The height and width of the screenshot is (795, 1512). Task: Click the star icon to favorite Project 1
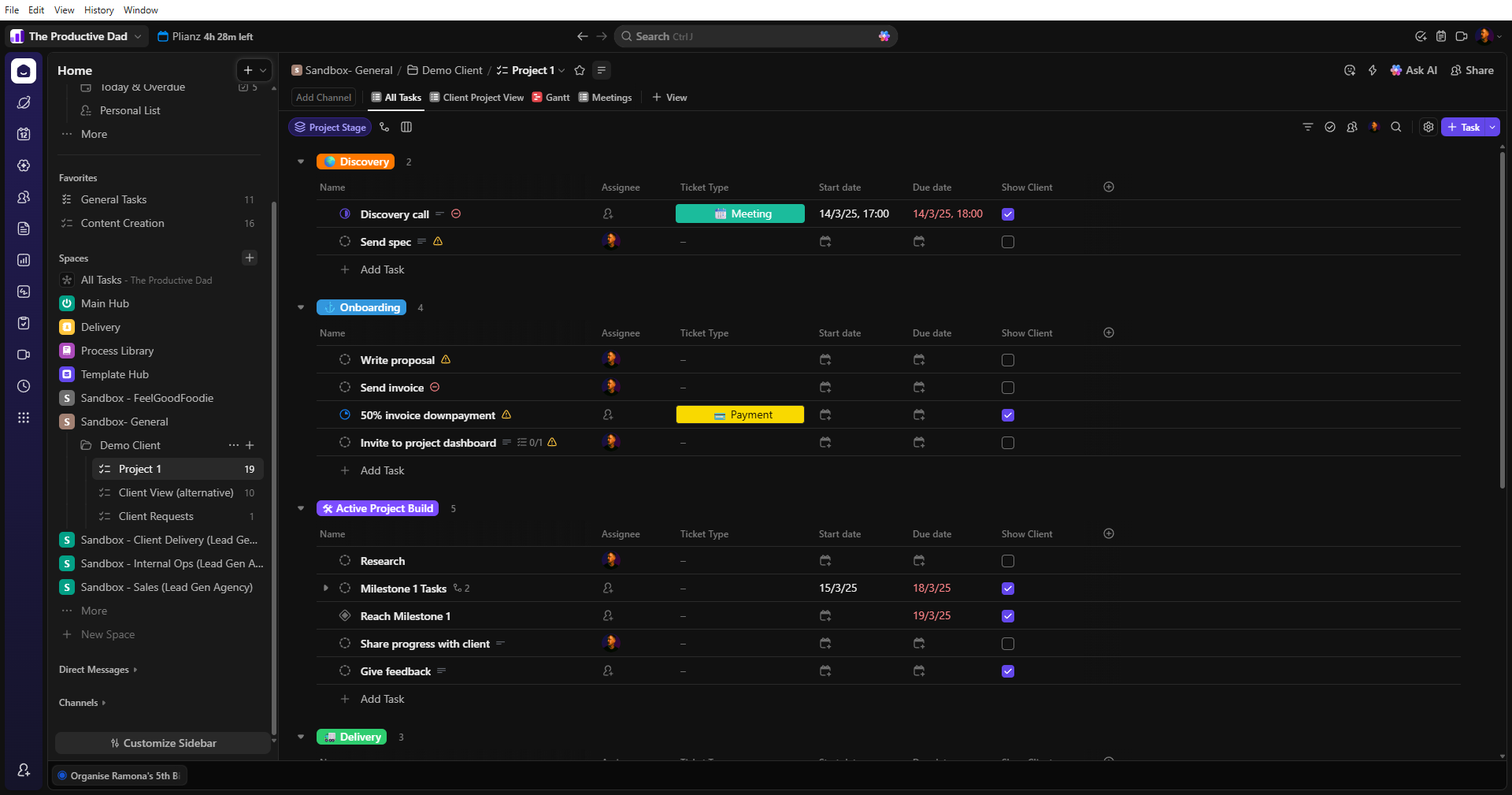point(580,70)
